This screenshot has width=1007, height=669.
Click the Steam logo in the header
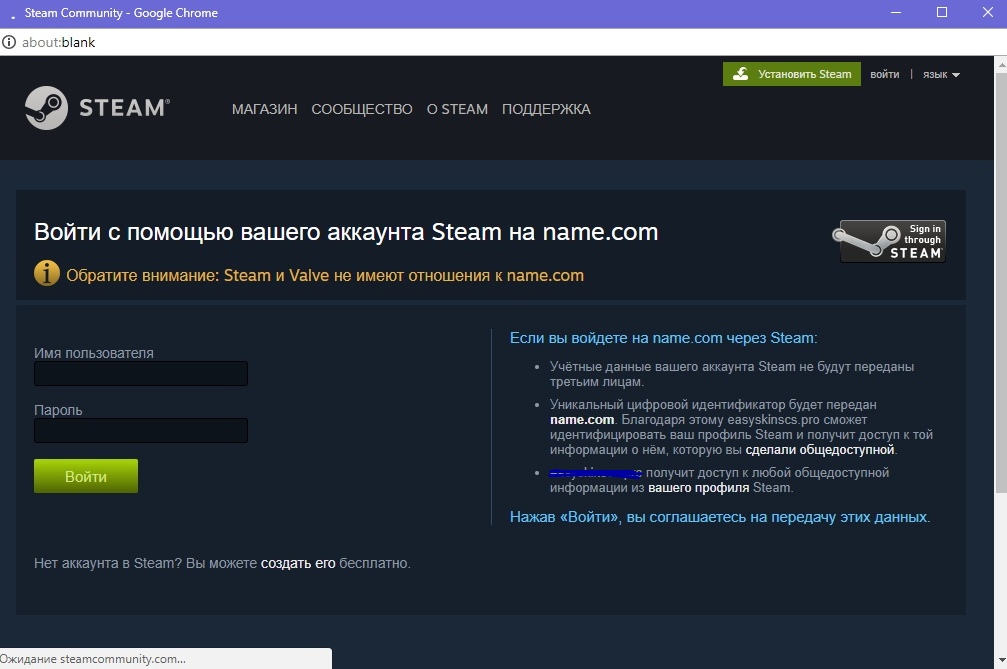click(97, 108)
